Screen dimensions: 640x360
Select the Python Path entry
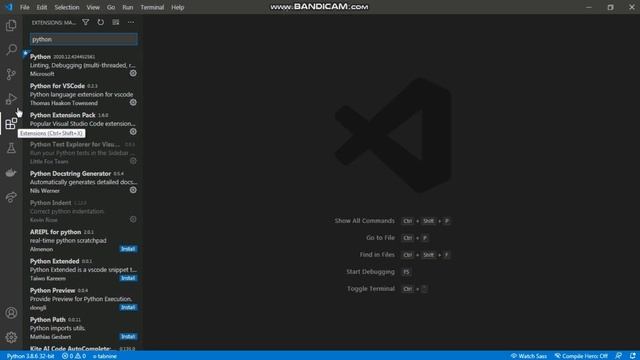click(x=82, y=328)
